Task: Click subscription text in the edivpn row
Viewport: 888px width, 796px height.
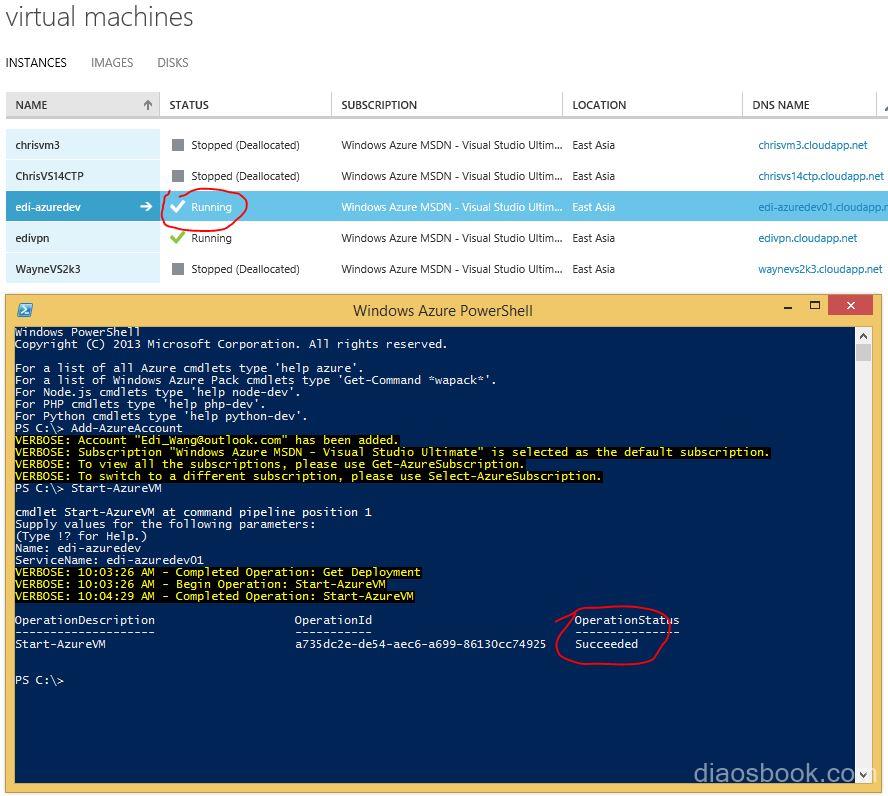Action: pos(451,238)
